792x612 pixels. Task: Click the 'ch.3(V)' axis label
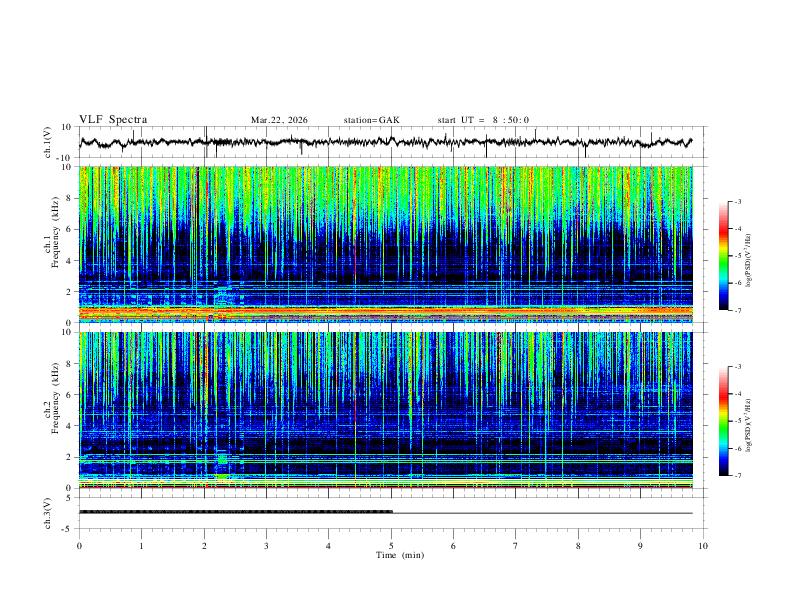(x=48, y=513)
